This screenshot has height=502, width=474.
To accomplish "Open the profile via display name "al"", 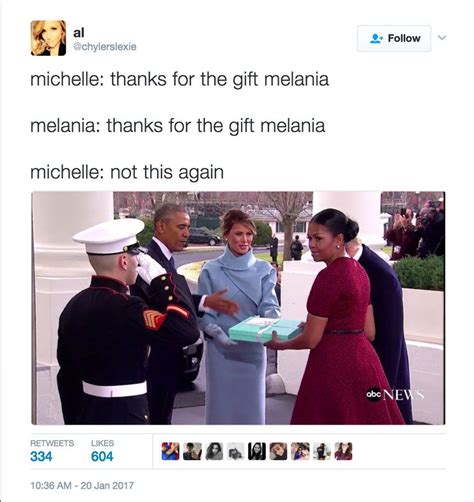I will (79, 33).
